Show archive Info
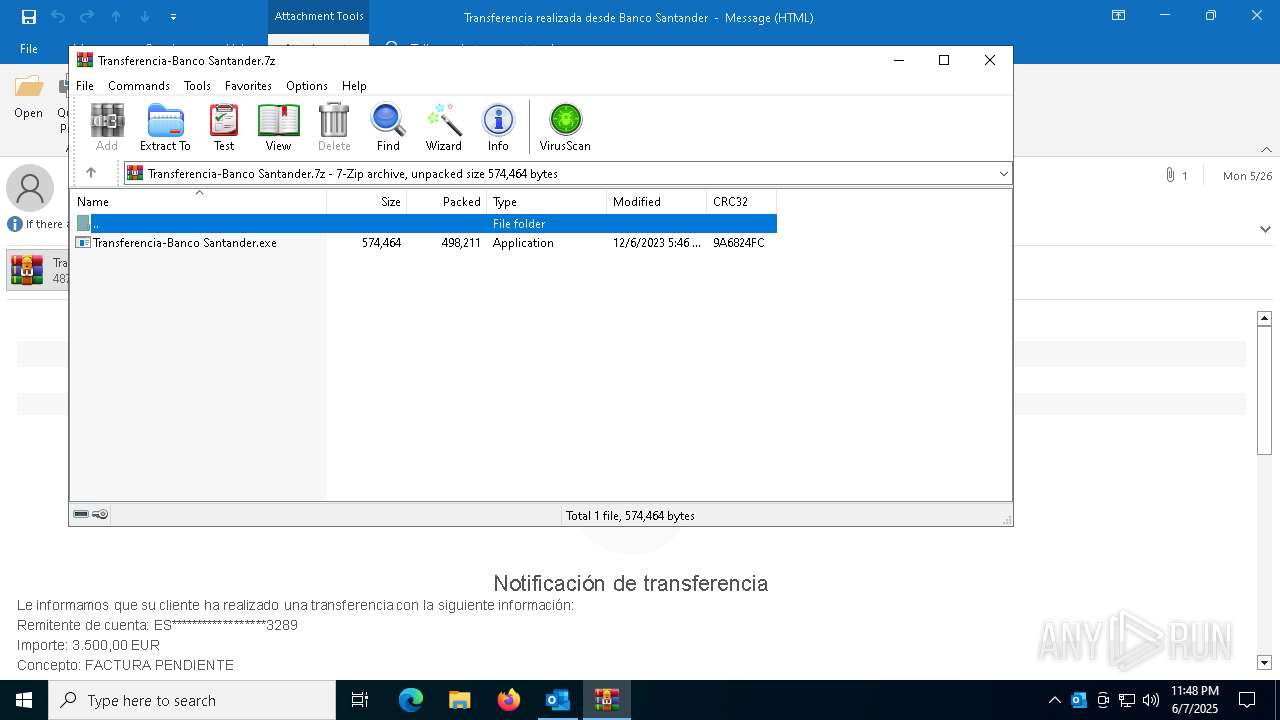 tap(498, 127)
